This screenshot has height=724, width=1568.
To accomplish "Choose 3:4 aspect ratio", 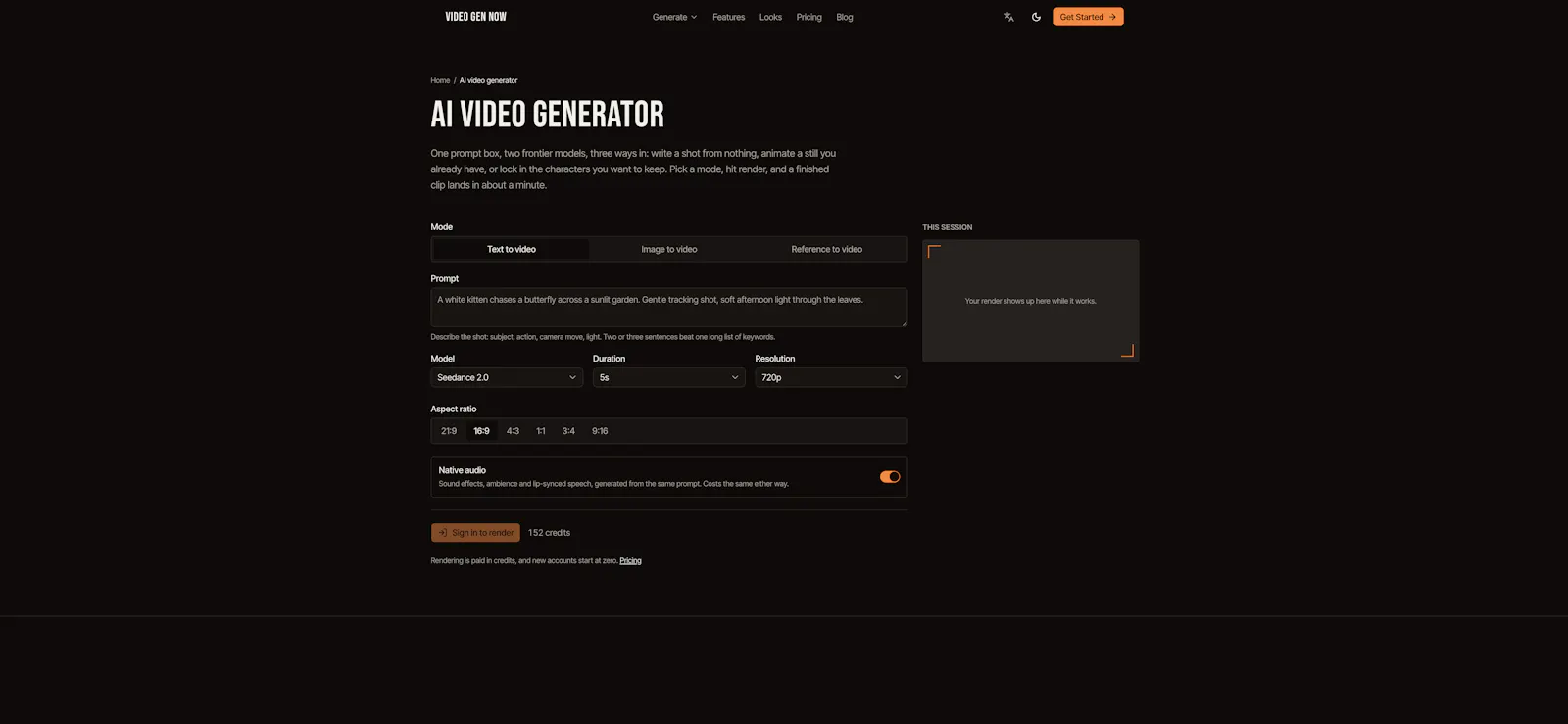I will click(568, 431).
